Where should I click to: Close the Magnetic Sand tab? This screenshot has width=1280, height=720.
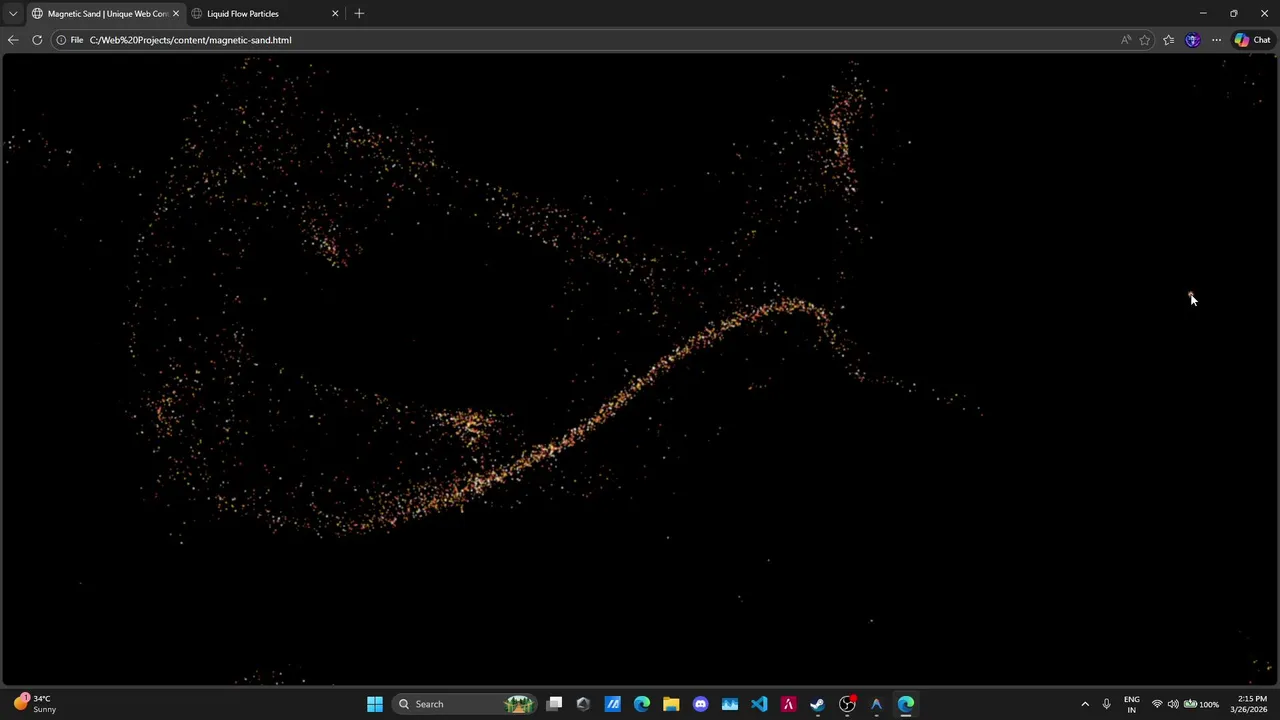[x=176, y=14]
